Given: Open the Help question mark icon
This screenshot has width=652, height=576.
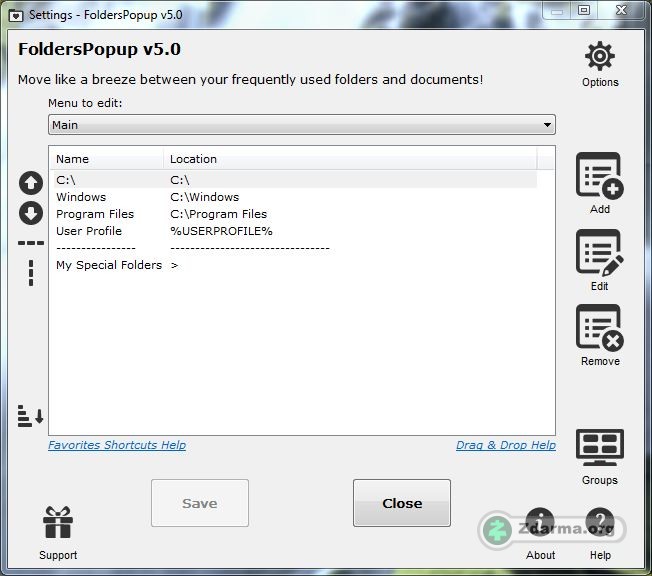Looking at the screenshot, I should (600, 522).
